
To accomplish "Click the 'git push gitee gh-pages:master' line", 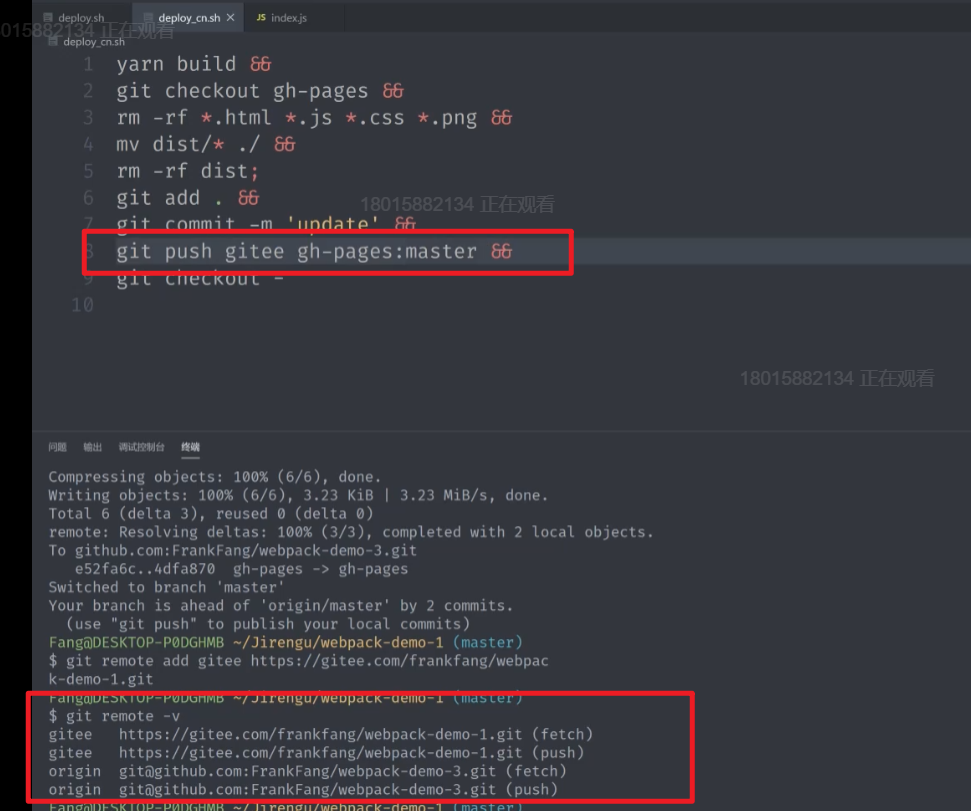I will [x=315, y=251].
